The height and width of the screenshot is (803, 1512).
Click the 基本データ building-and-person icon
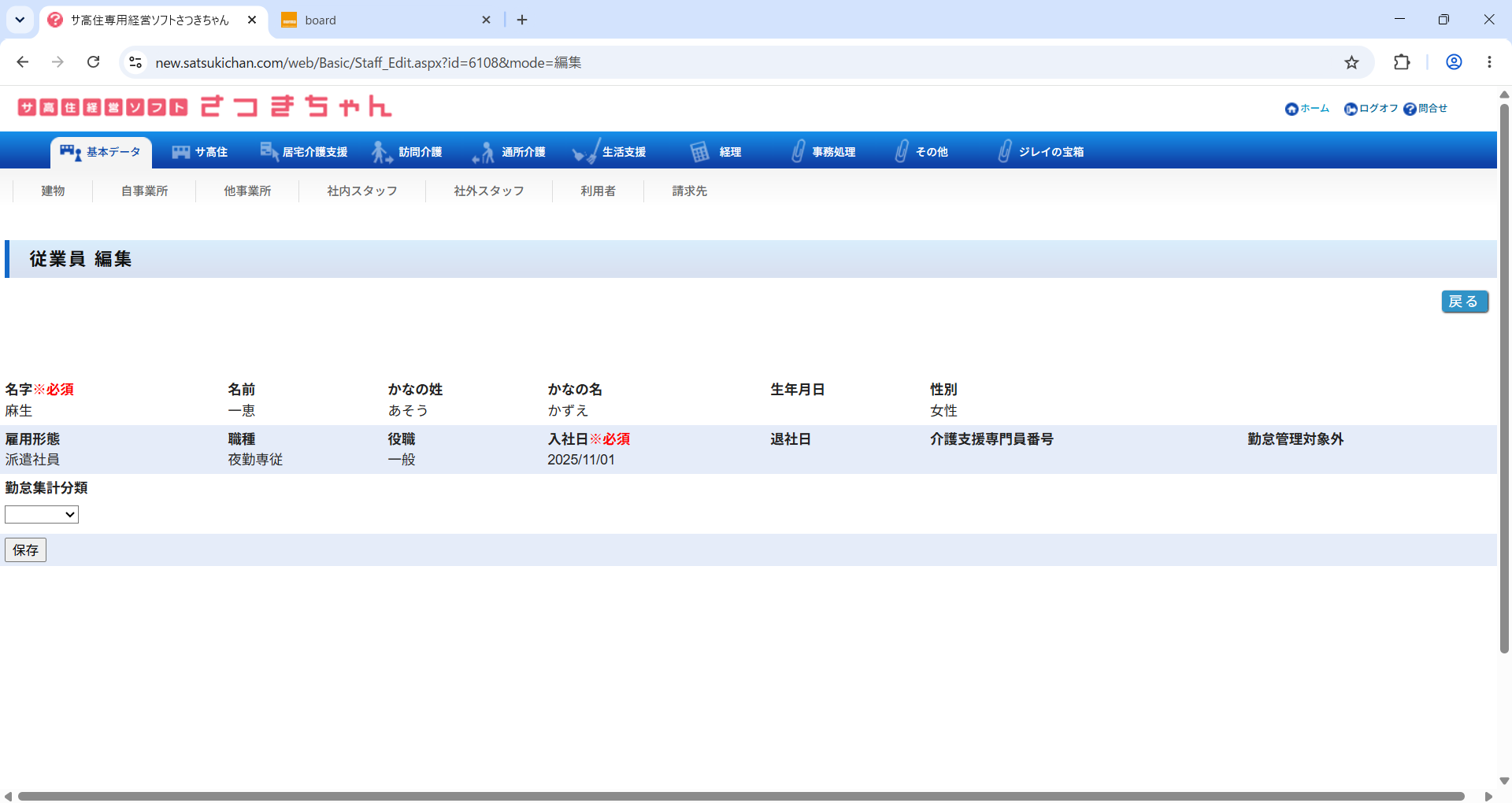pos(70,152)
